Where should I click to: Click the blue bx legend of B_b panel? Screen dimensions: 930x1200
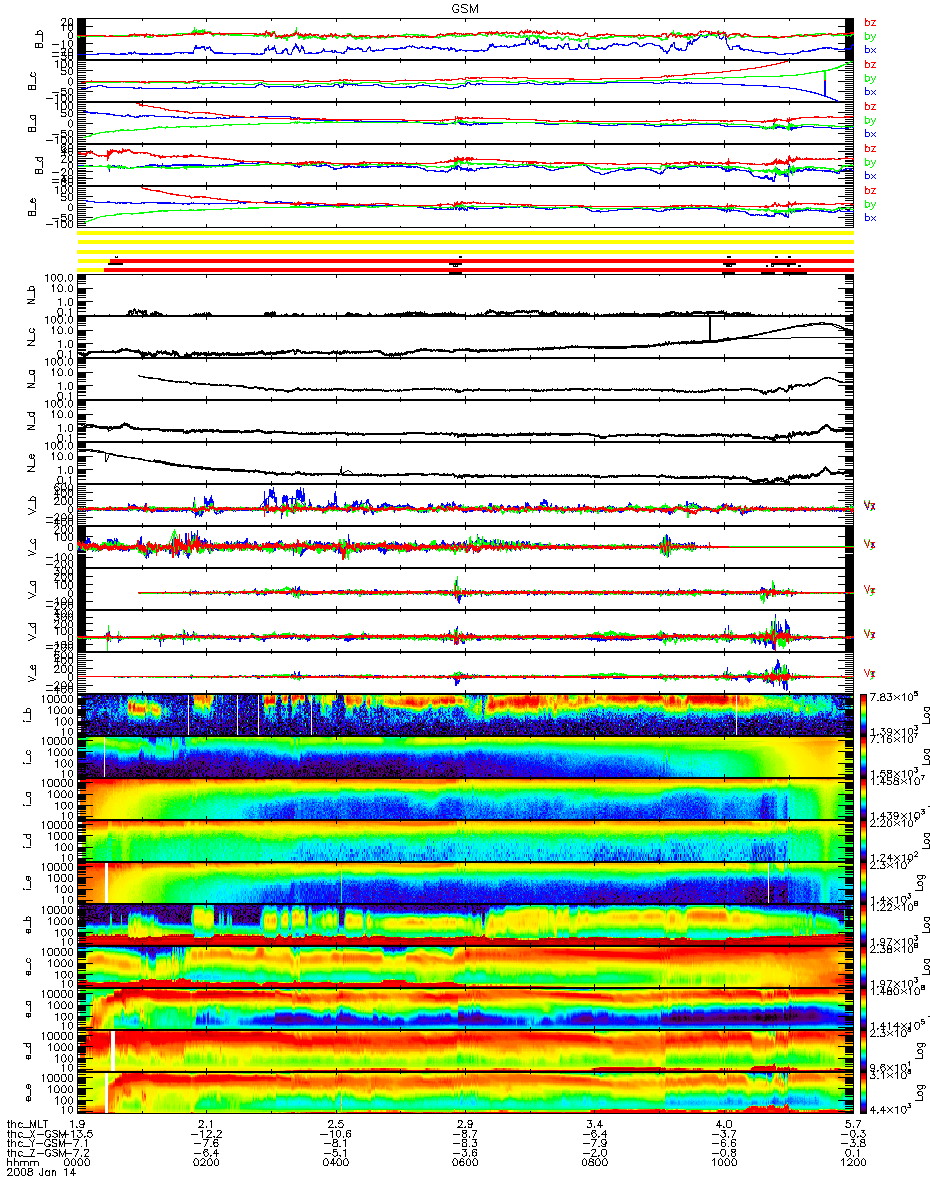click(x=869, y=49)
